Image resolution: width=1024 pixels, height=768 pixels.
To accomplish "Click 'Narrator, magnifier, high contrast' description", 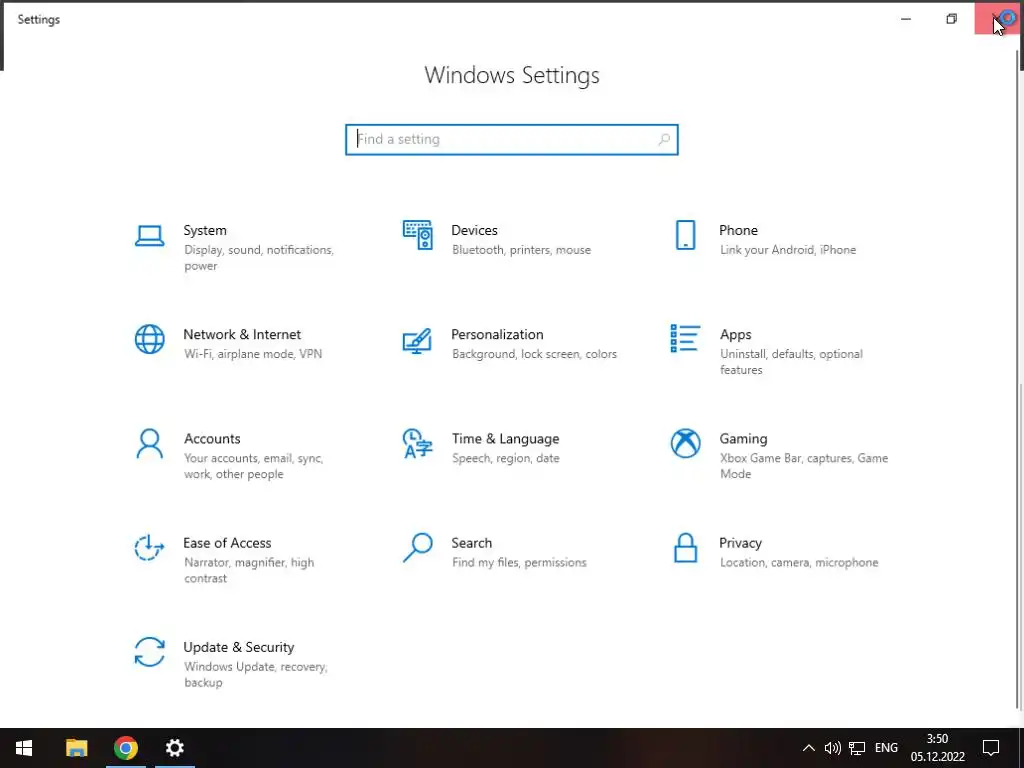I will coord(249,570).
